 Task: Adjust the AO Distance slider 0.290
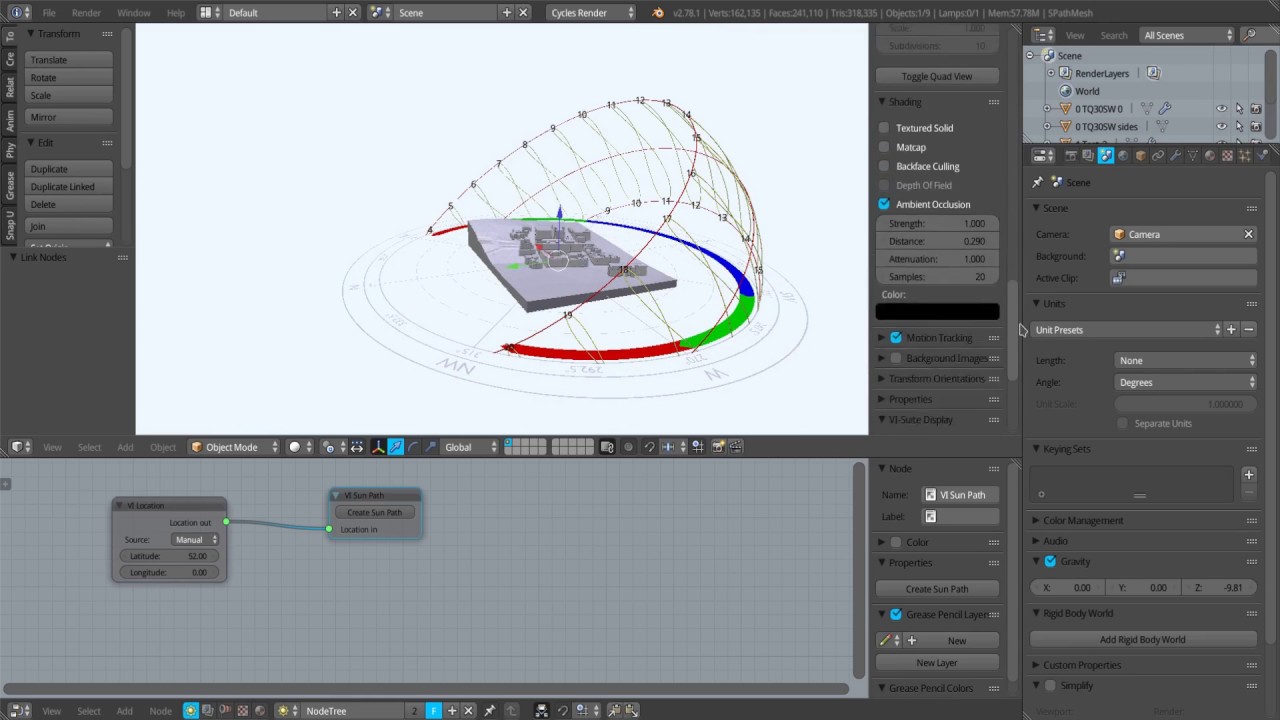click(937, 241)
